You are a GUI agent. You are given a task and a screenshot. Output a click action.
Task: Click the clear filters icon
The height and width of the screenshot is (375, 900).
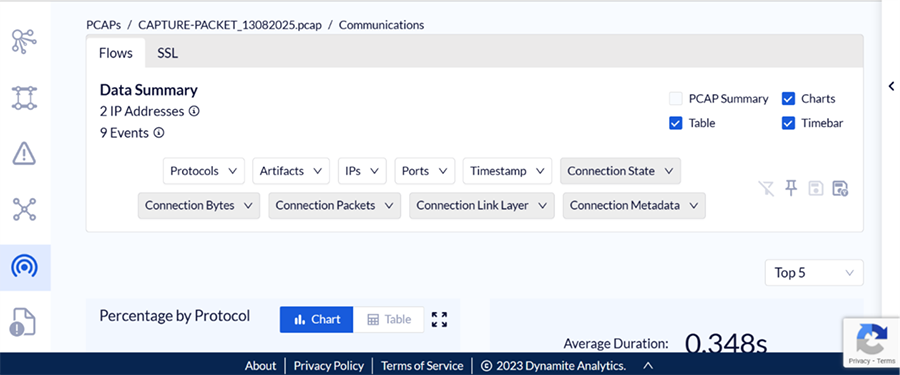click(766, 188)
